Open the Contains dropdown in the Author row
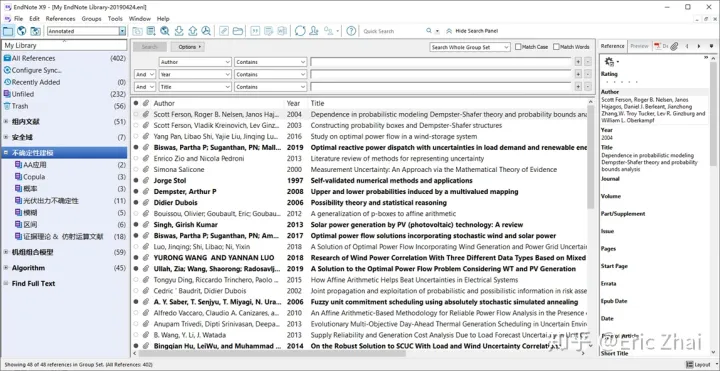This screenshot has height=371, width=720. tap(270, 62)
